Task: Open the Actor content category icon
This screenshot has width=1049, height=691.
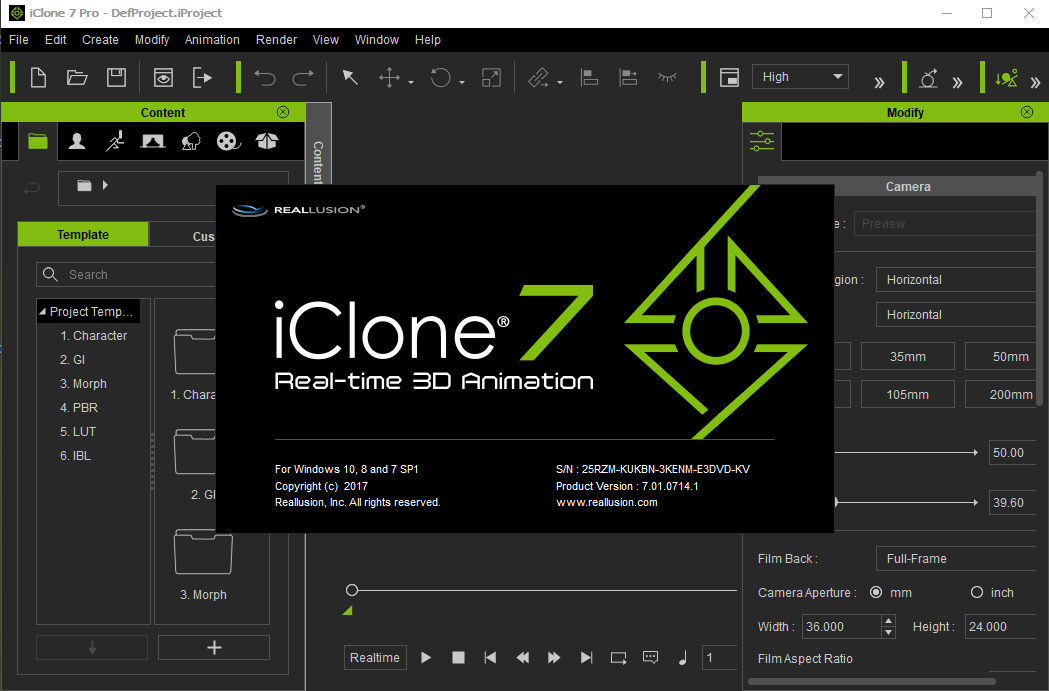Action: click(77, 141)
